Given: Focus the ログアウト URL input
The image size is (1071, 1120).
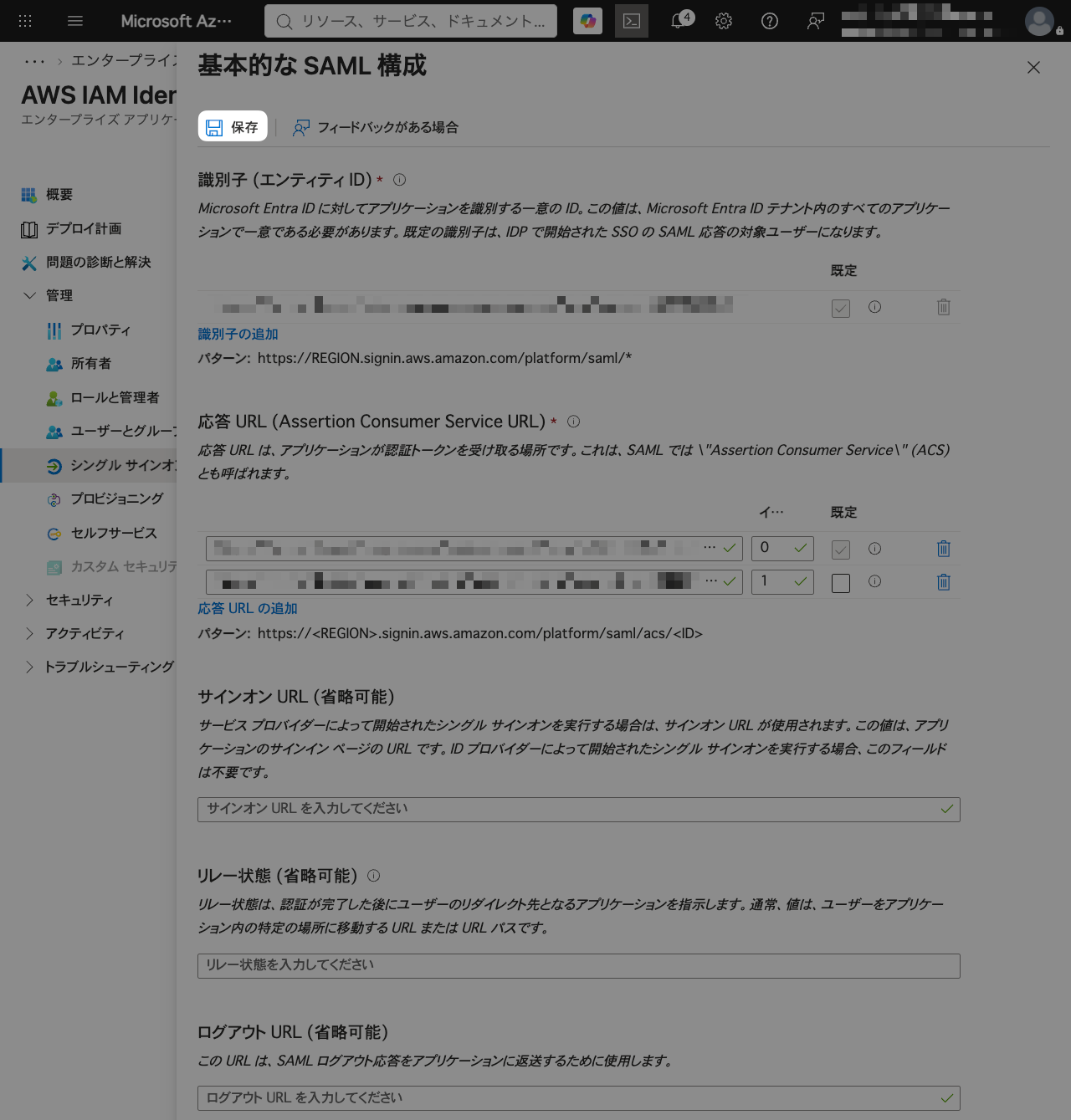Looking at the screenshot, I should (579, 1098).
